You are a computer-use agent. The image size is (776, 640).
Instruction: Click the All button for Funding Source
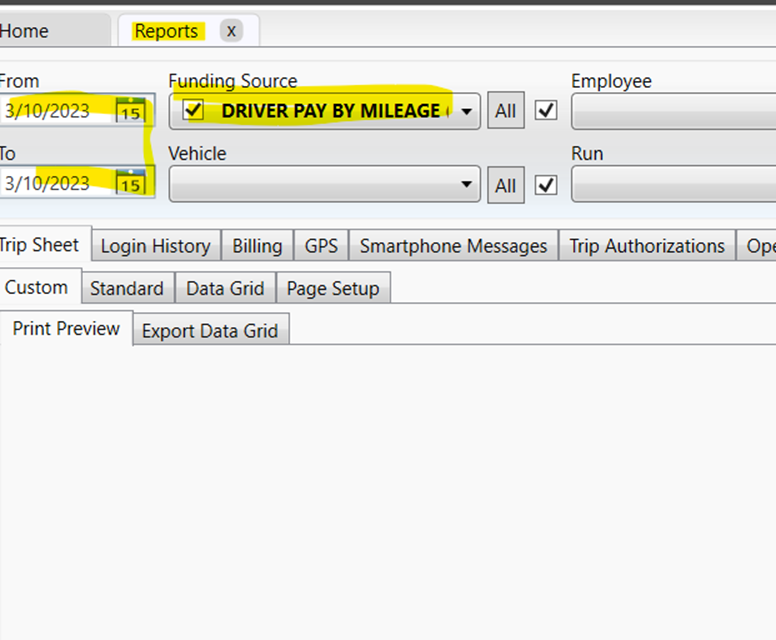[x=506, y=110]
